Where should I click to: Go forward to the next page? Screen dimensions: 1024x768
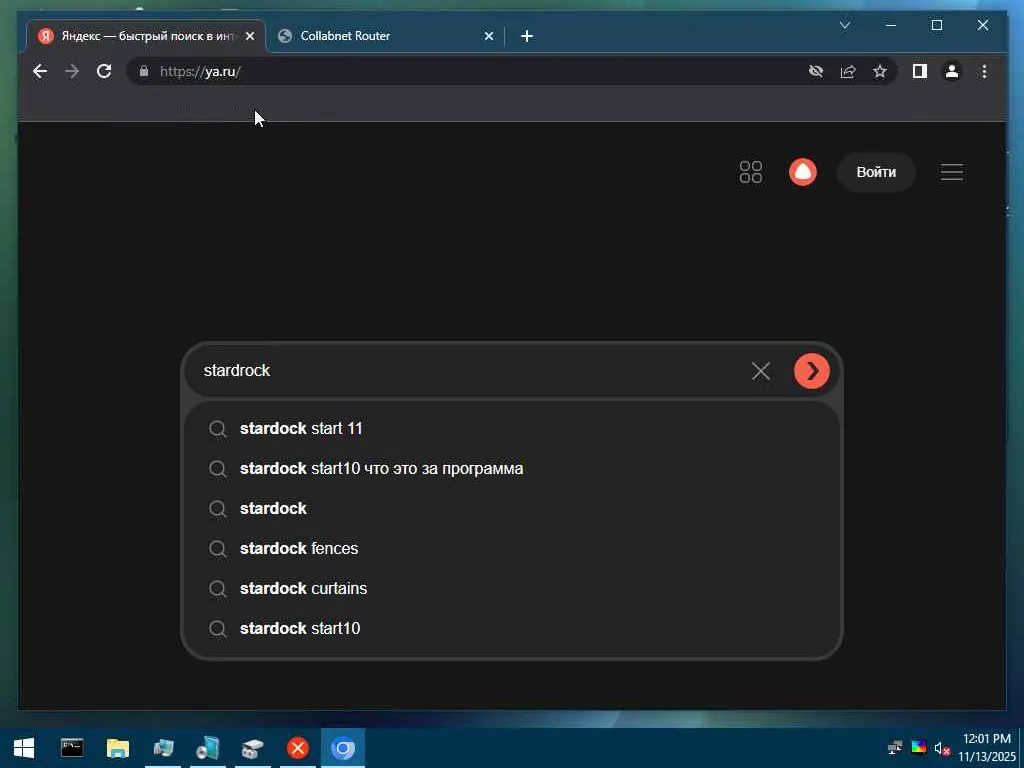pos(72,71)
